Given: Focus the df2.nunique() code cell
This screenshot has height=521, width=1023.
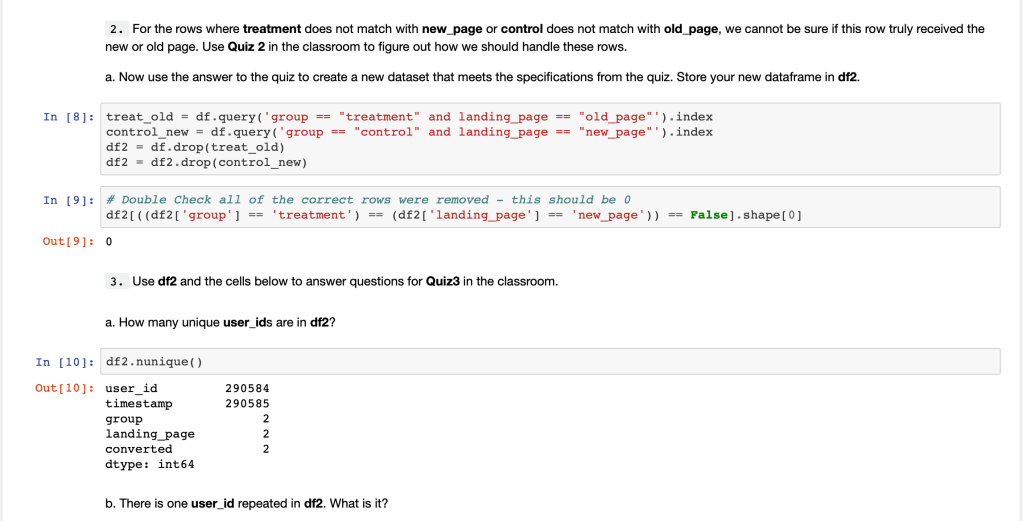Looking at the screenshot, I should tap(550, 362).
